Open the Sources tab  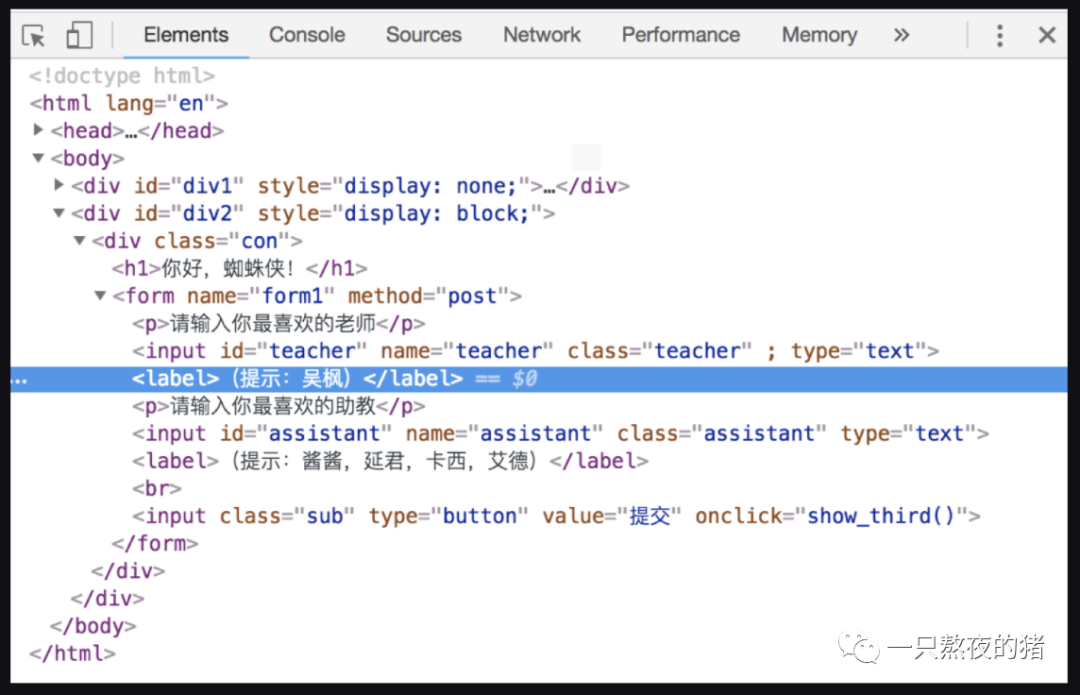424,34
